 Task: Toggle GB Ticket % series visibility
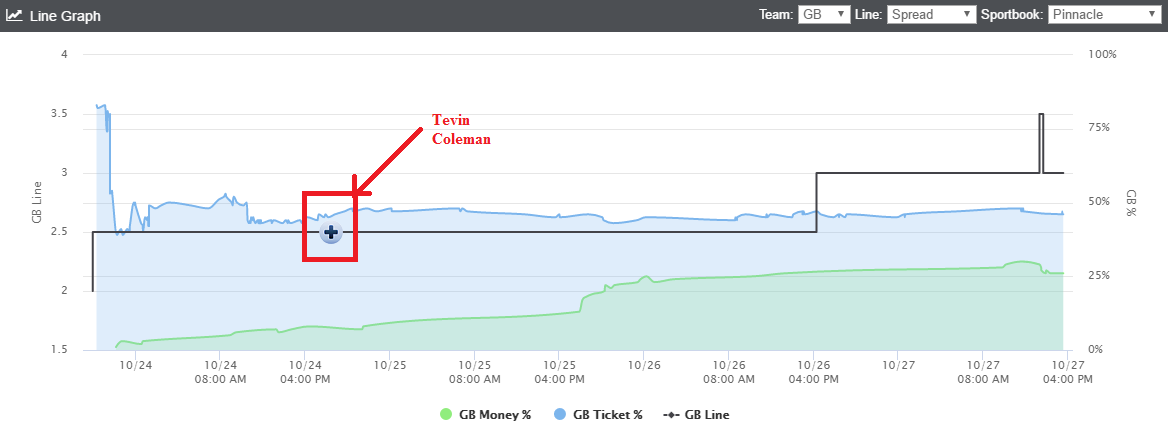click(x=597, y=414)
